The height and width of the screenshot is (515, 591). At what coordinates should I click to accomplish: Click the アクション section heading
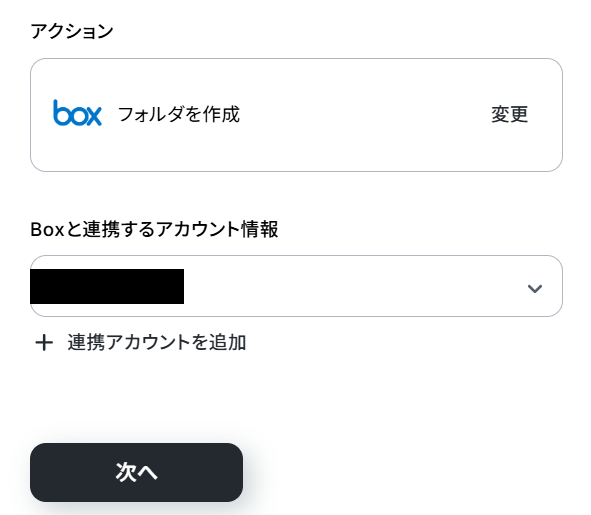pos(72,31)
